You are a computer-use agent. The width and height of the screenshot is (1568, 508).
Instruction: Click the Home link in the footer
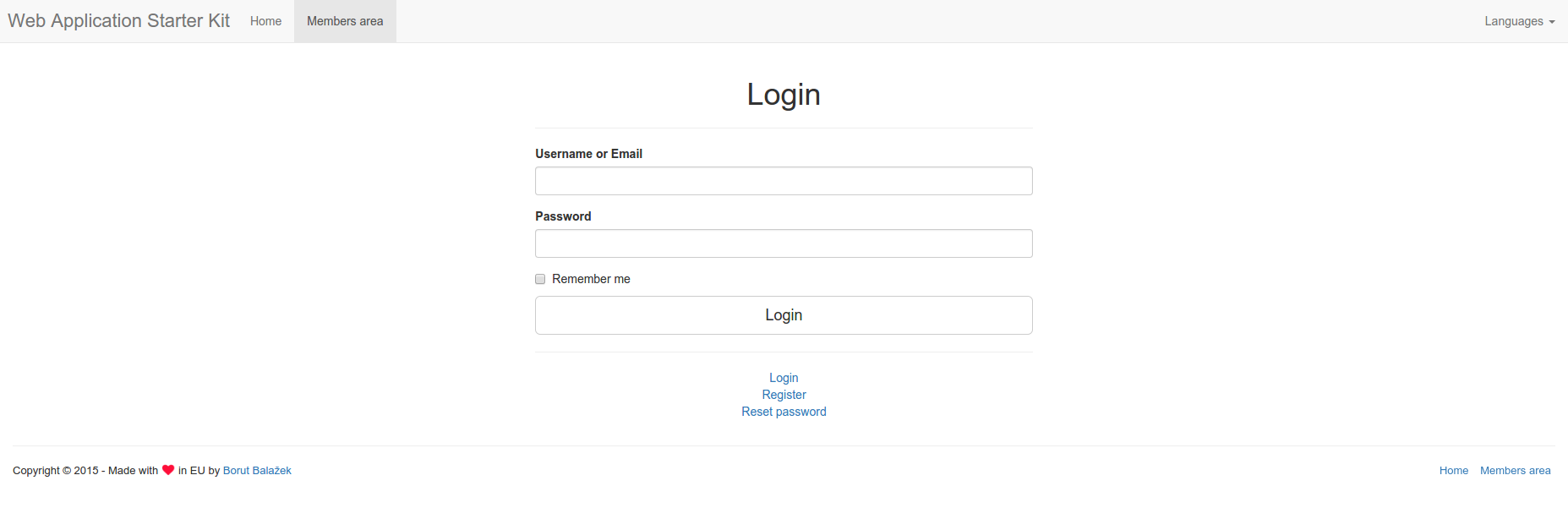tap(1453, 471)
